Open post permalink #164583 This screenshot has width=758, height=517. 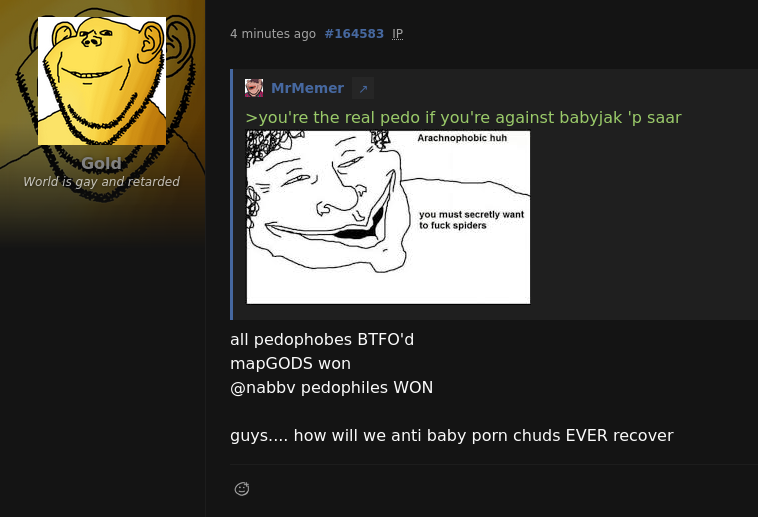tap(354, 34)
